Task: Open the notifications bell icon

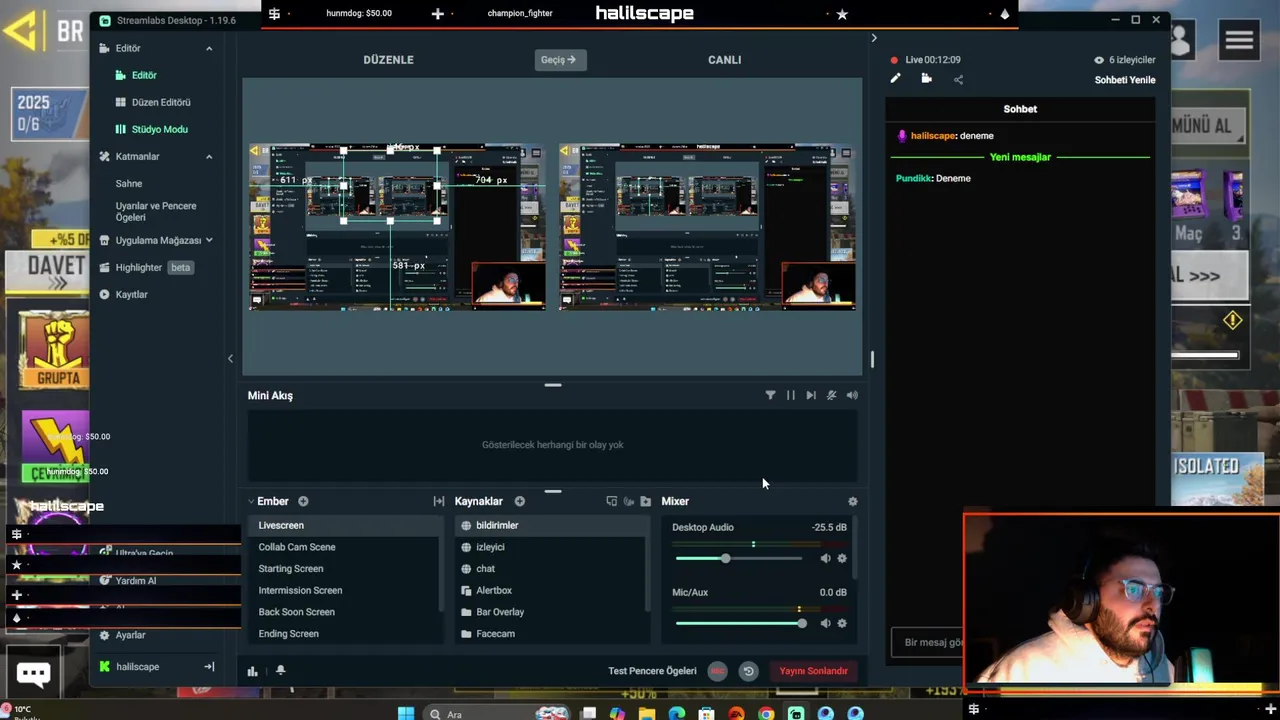Action: click(280, 670)
